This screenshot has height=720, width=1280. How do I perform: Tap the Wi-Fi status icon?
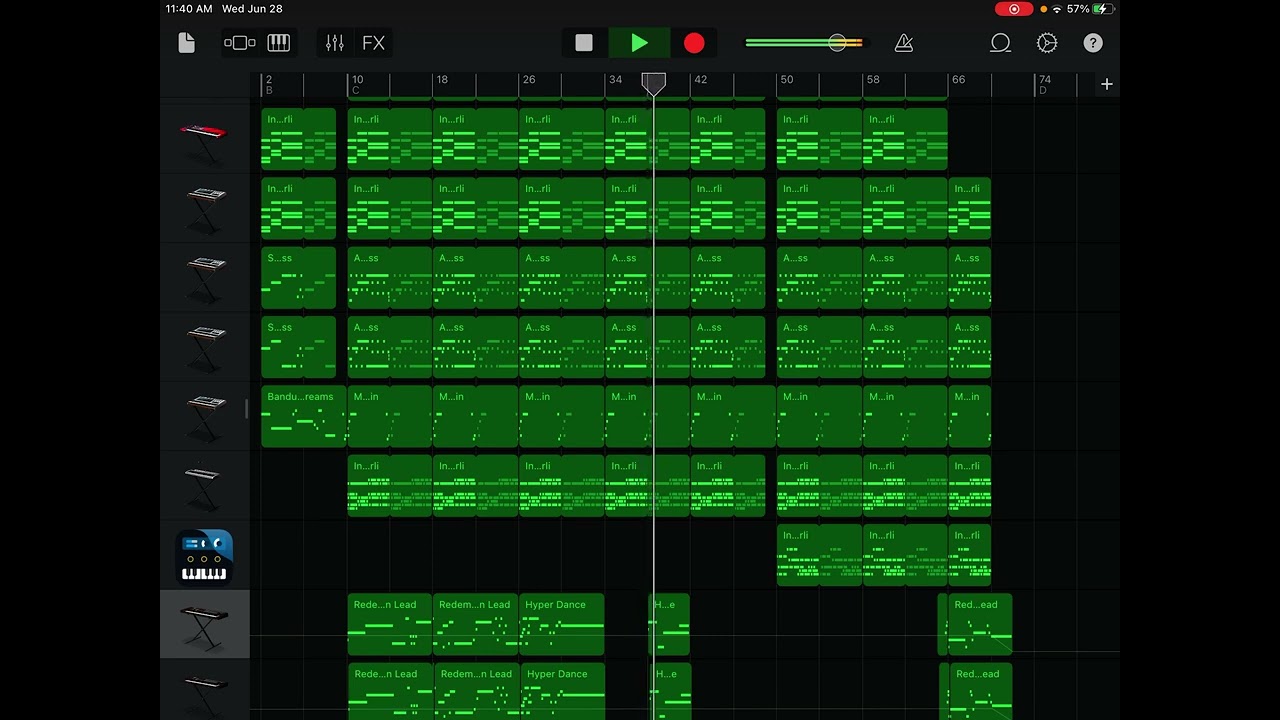[x=1057, y=9]
